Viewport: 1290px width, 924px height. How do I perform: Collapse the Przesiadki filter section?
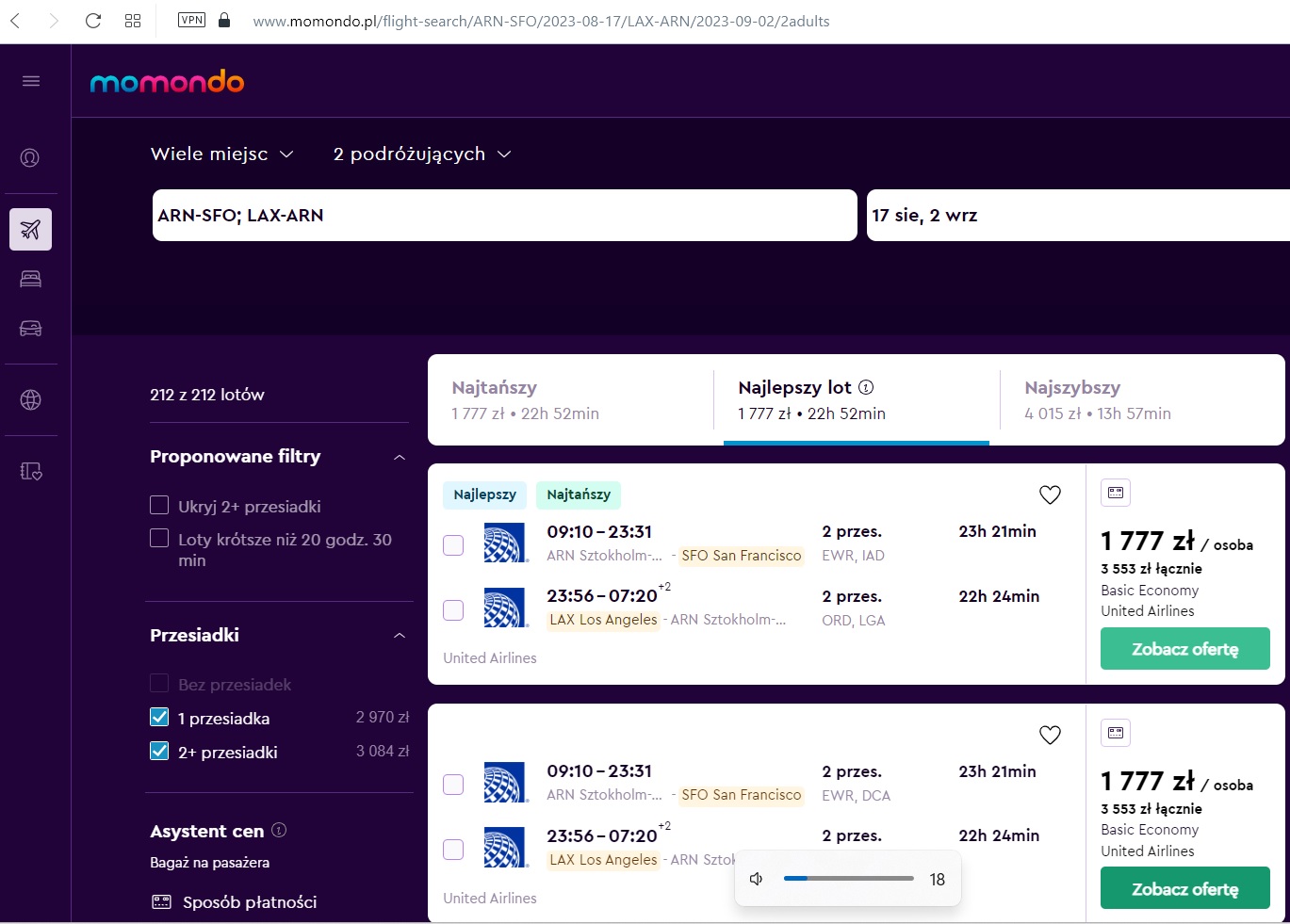pos(400,636)
